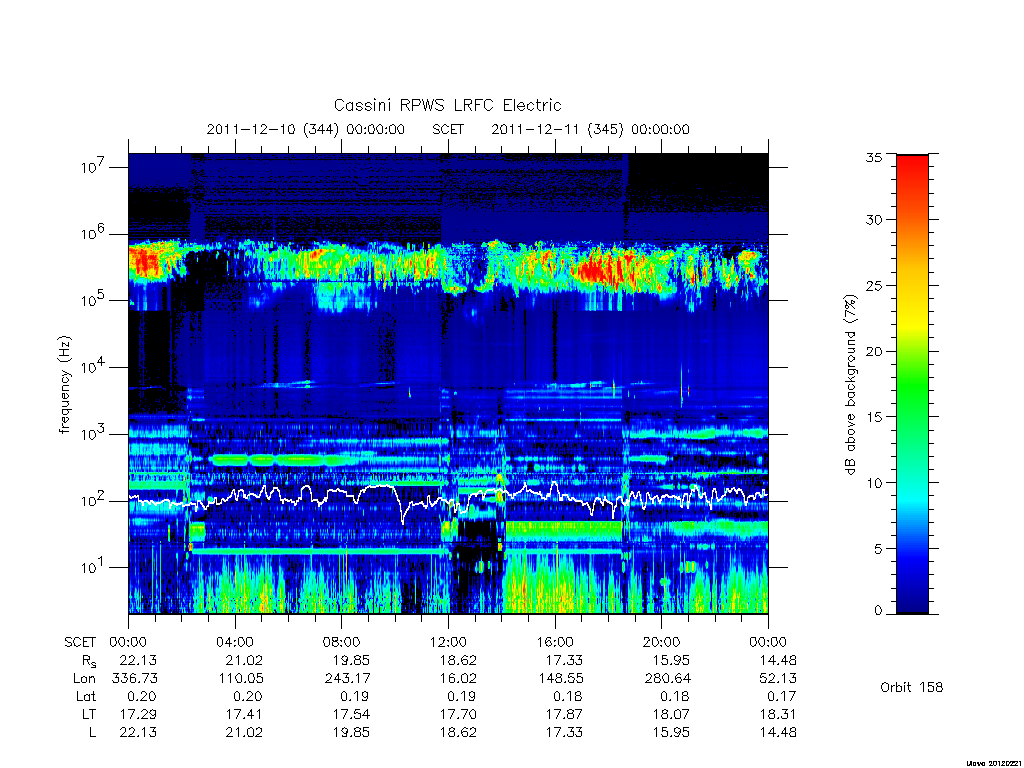
Task: Click the 'Cassini RPWS LRFC Electric' plot title
Action: click(447, 105)
